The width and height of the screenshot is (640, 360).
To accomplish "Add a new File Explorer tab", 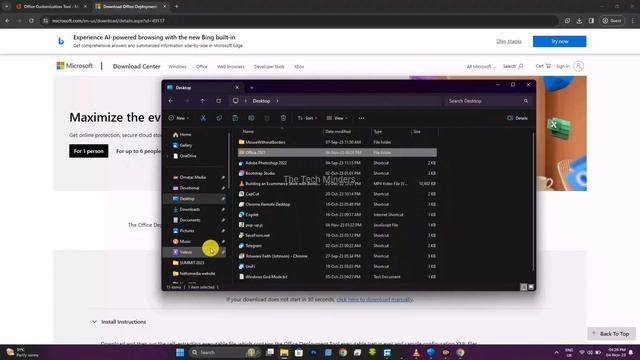I will [252, 88].
